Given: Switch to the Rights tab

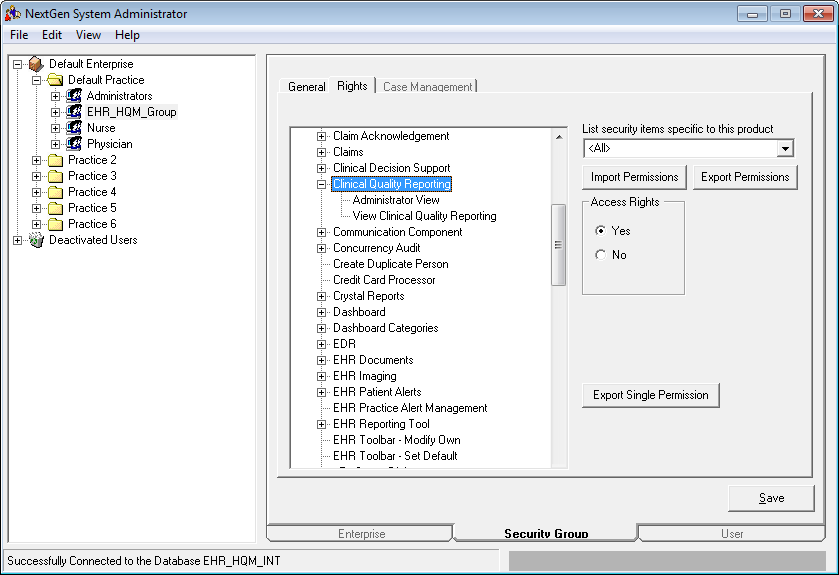Looking at the screenshot, I should [352, 86].
